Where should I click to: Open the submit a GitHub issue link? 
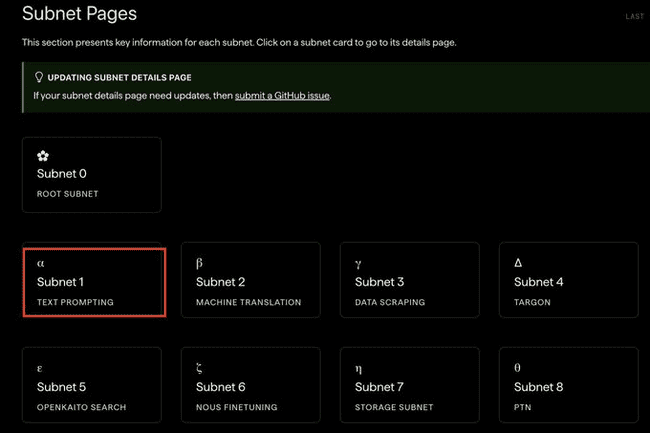click(x=282, y=96)
